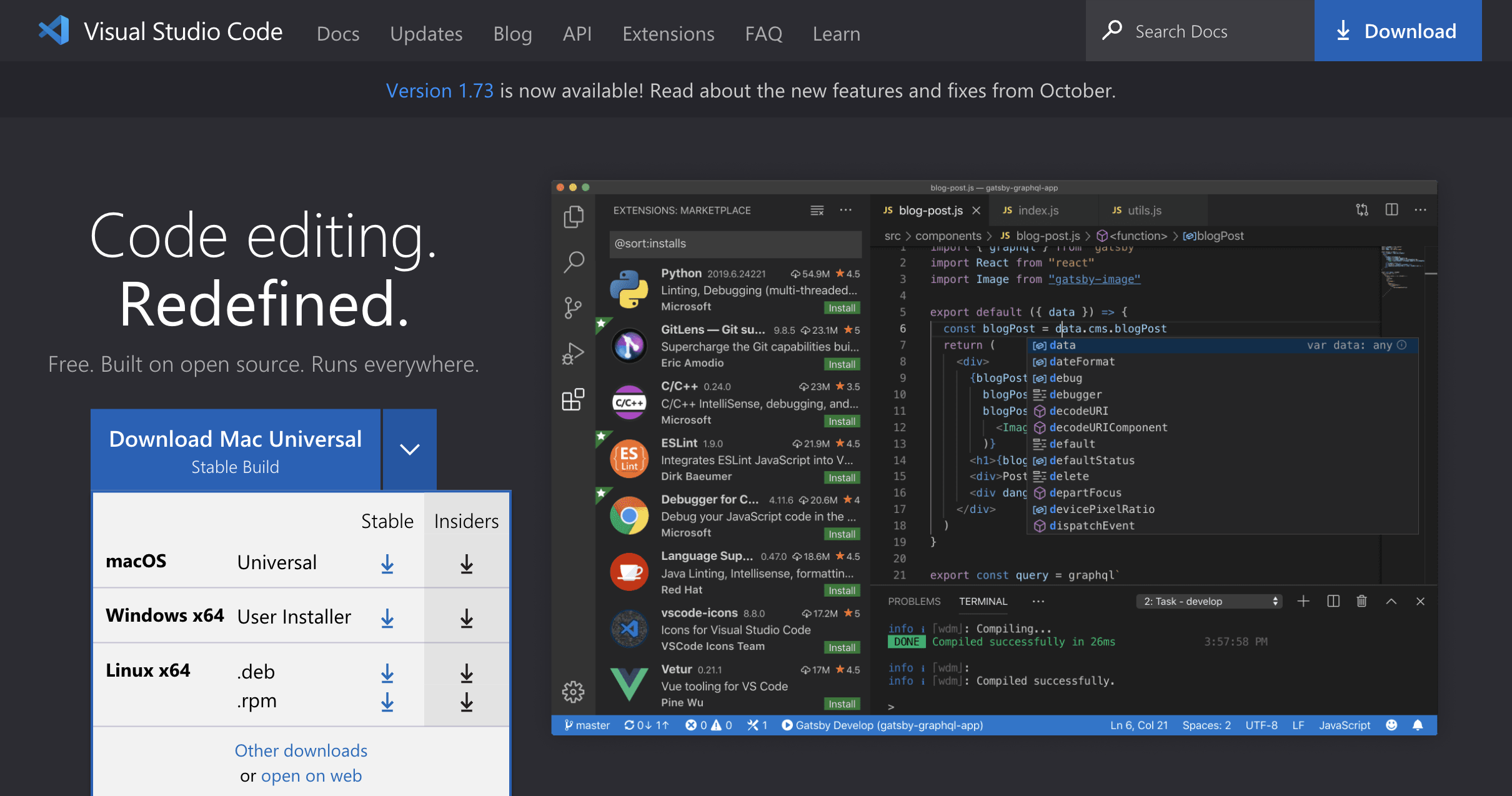Follow the Other downloads link
The image size is (1512, 796).
pos(301,750)
